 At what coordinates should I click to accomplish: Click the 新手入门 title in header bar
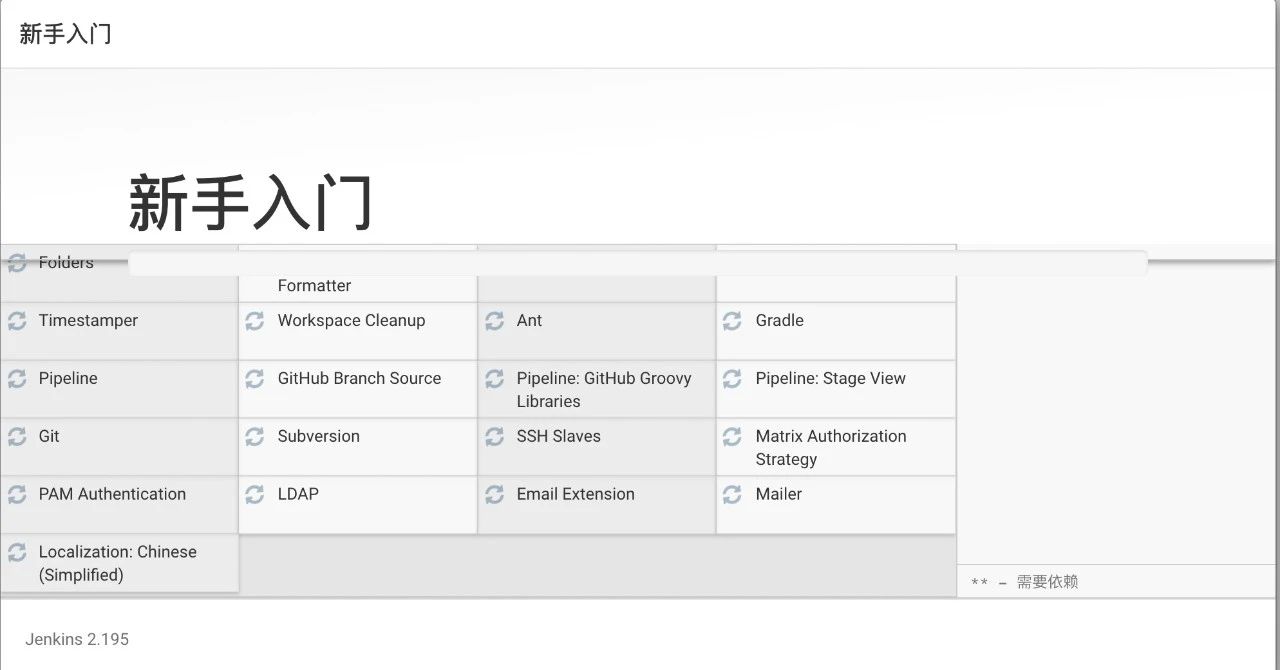coord(65,34)
